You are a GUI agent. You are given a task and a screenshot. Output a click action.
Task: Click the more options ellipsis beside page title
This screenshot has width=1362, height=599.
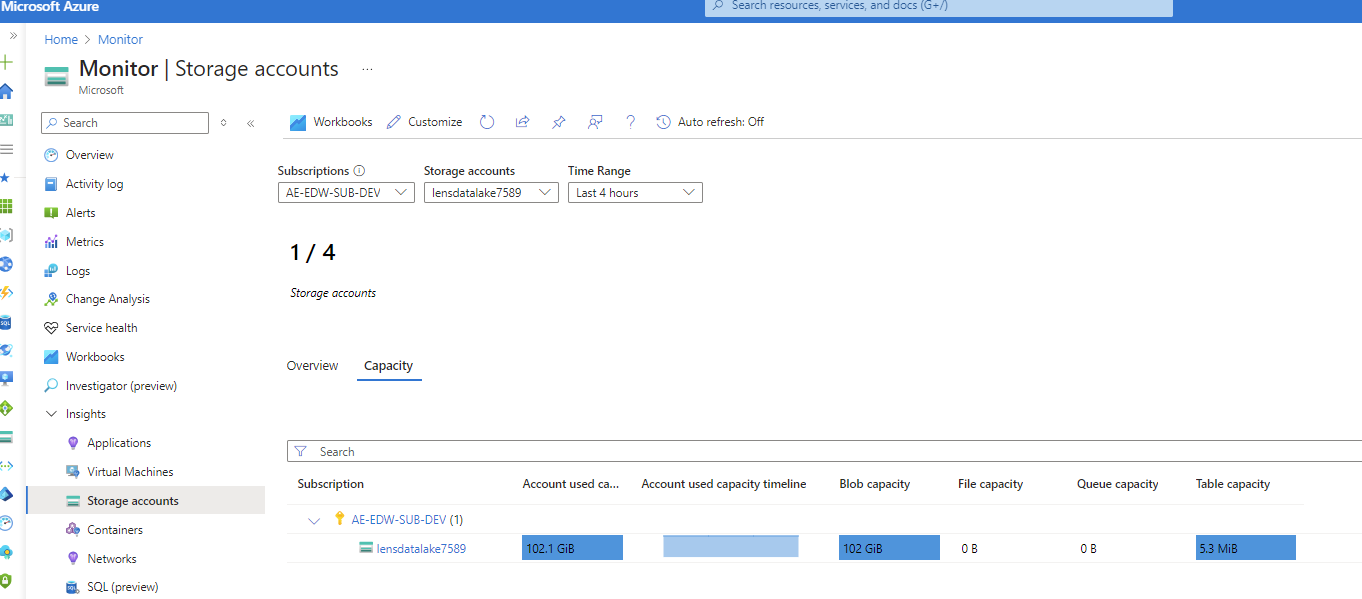pyautogui.click(x=367, y=69)
